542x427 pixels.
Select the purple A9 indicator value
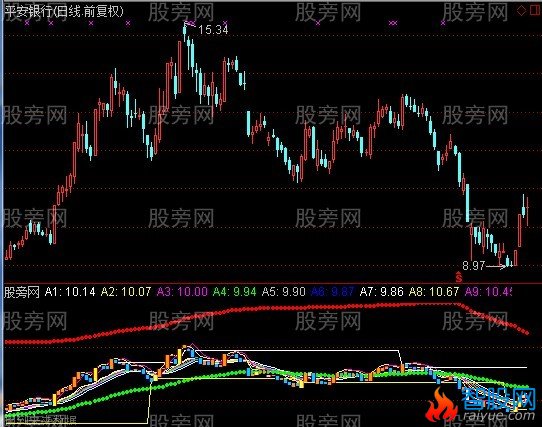tap(488, 292)
